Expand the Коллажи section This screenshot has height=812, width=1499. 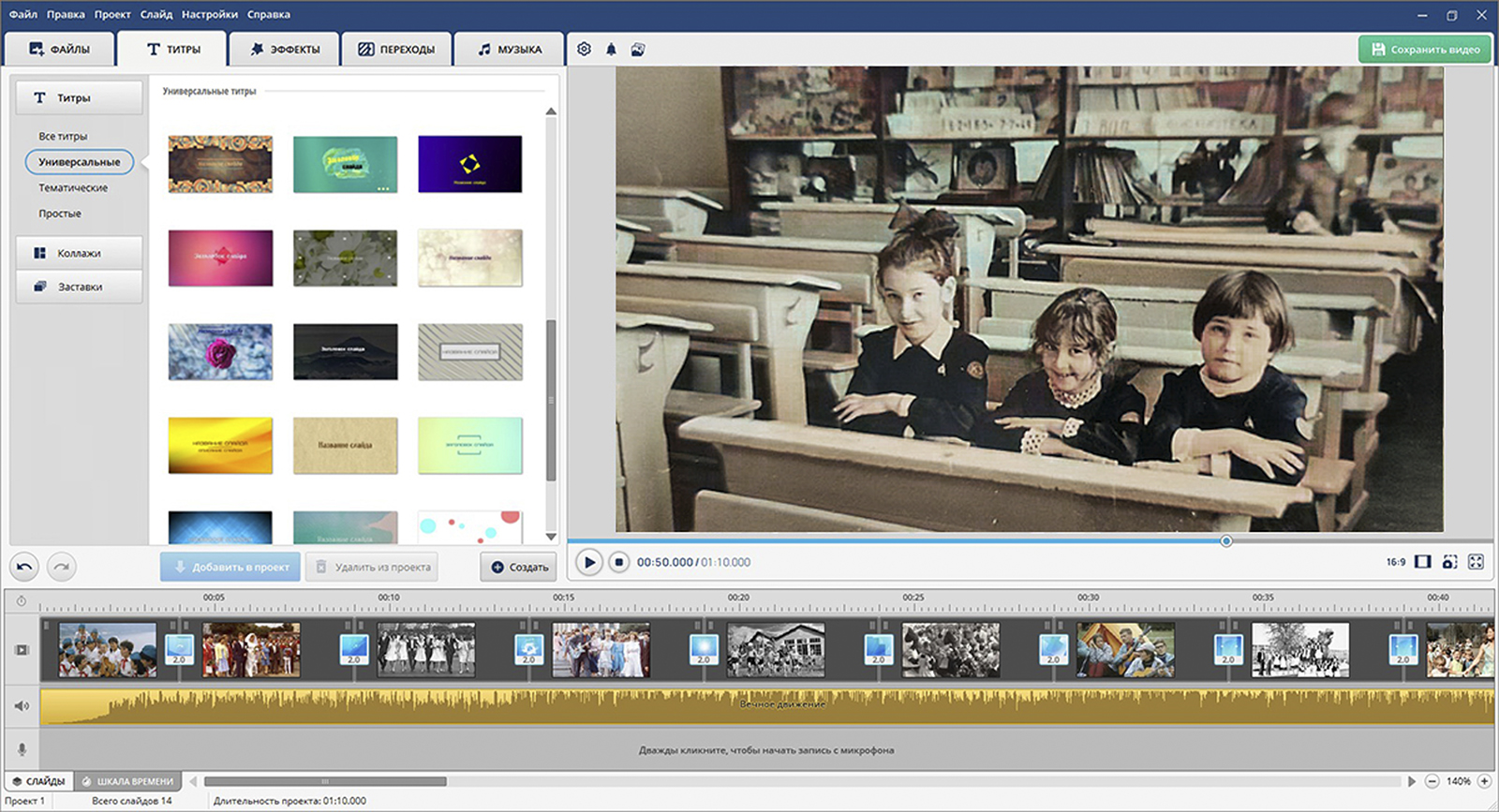[x=79, y=253]
